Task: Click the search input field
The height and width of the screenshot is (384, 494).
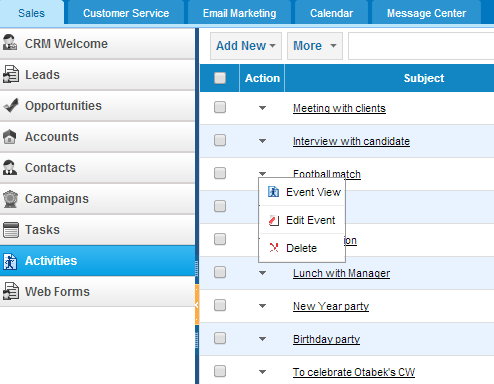Action: tap(421, 46)
